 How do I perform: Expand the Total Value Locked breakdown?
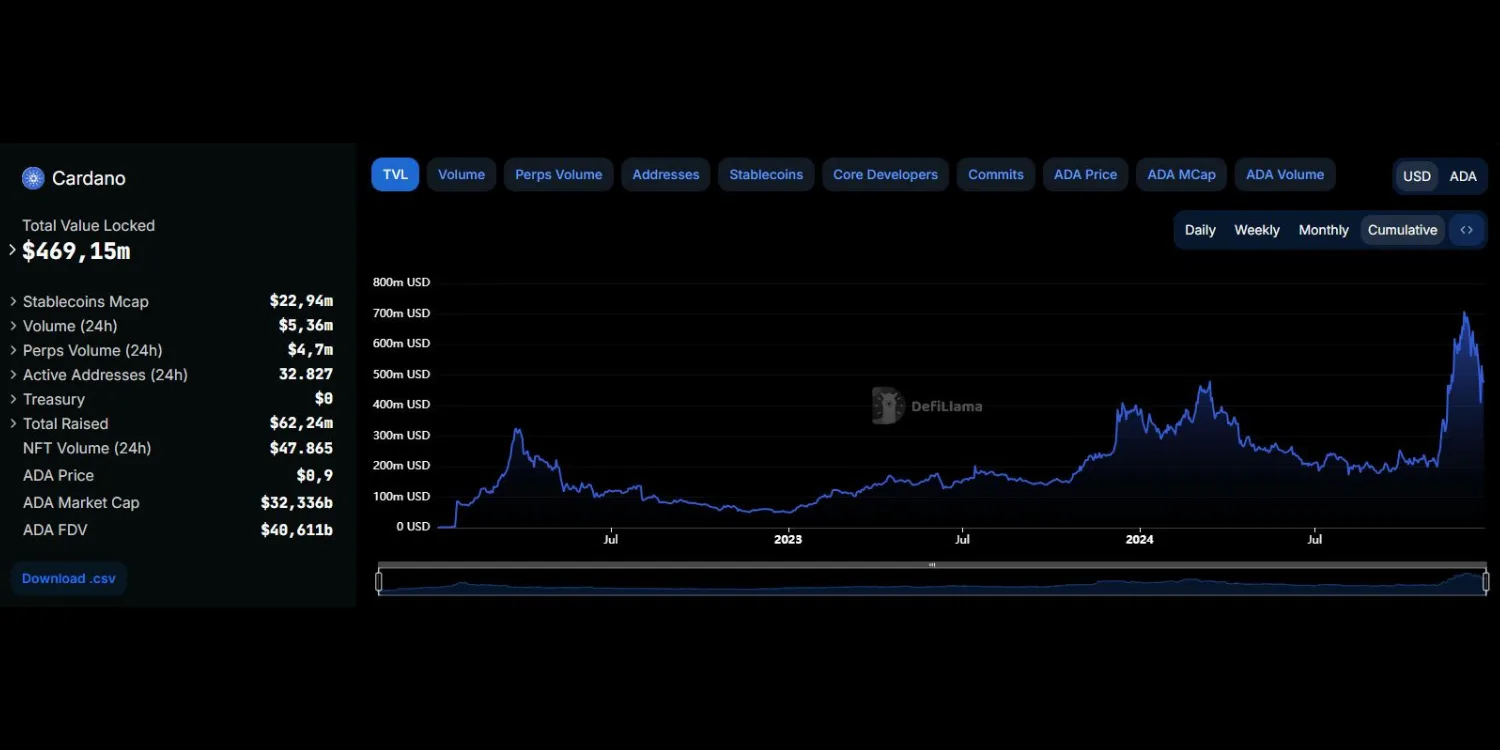click(x=13, y=250)
